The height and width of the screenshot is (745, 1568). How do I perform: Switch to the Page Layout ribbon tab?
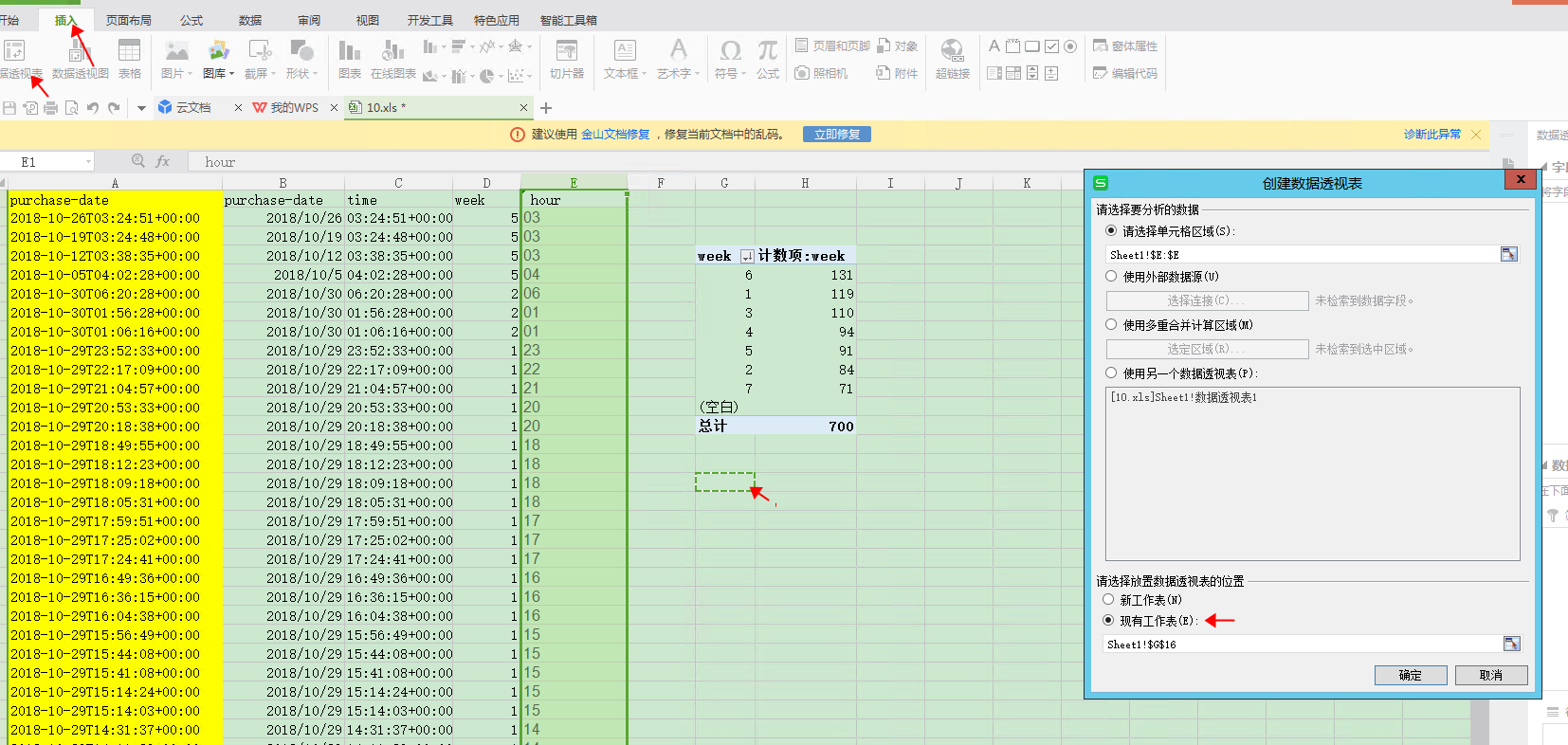coord(129,20)
